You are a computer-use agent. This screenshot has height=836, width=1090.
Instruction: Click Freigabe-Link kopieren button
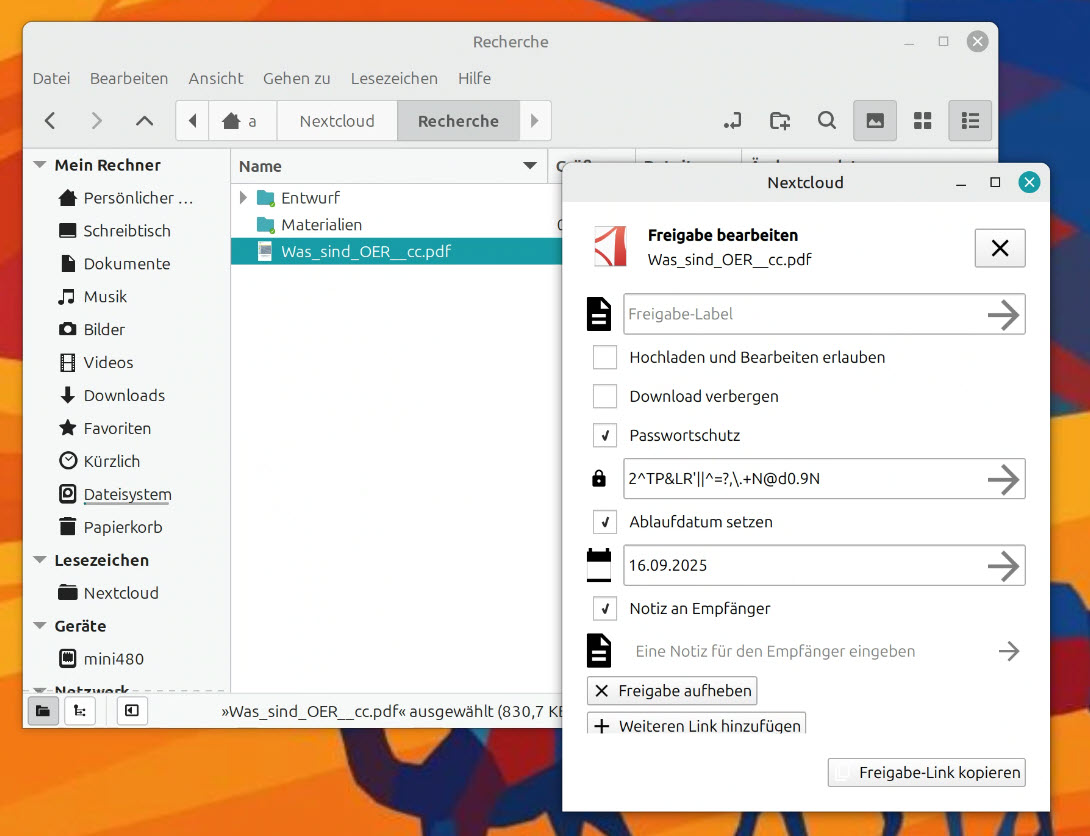click(x=927, y=772)
